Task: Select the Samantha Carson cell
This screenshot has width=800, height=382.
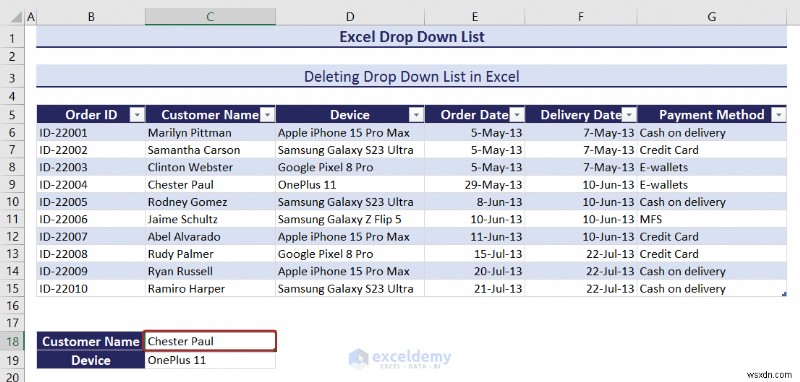Action: 210,150
